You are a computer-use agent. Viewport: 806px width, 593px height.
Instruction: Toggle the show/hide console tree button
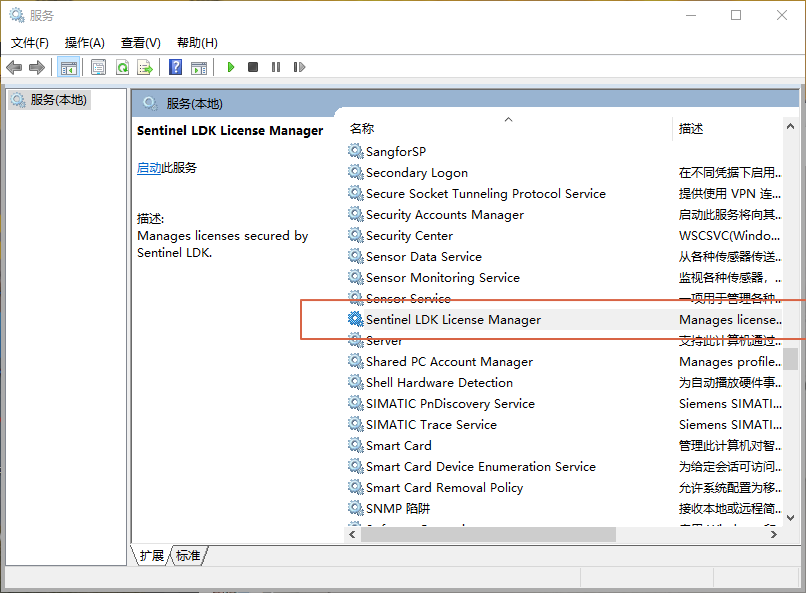pos(69,67)
